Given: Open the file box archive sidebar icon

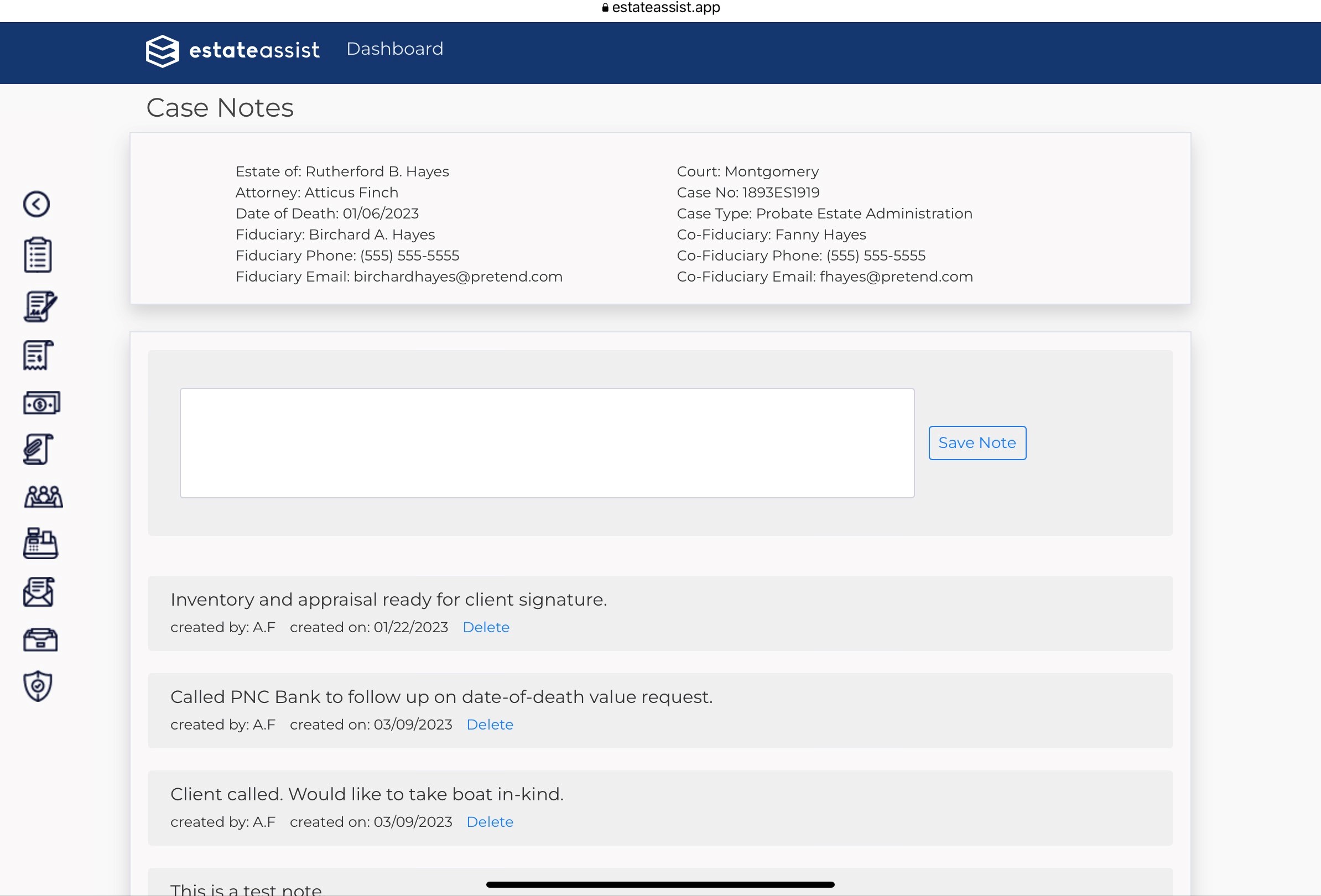Looking at the screenshot, I should [40, 640].
